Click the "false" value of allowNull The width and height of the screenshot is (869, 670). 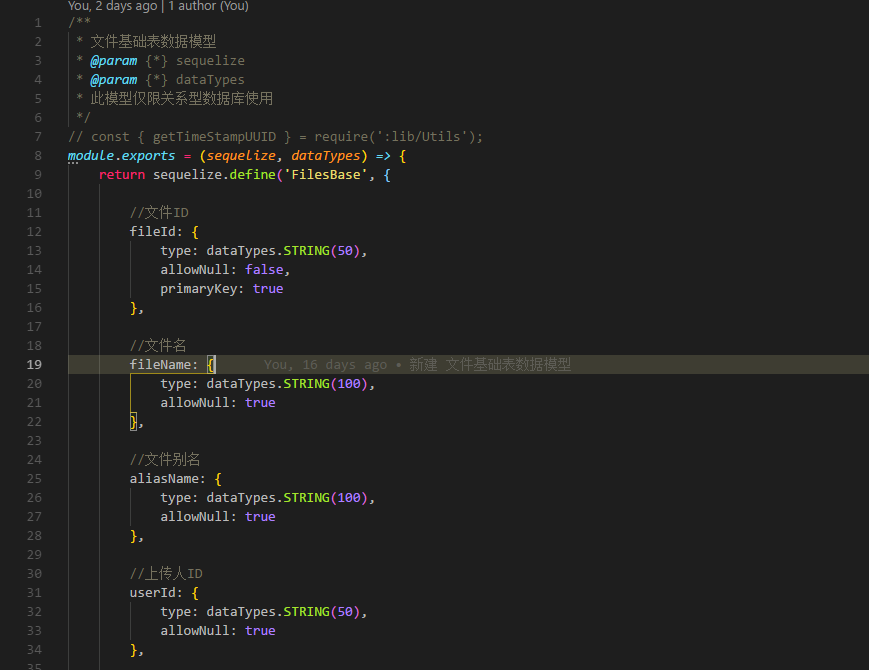[264, 269]
